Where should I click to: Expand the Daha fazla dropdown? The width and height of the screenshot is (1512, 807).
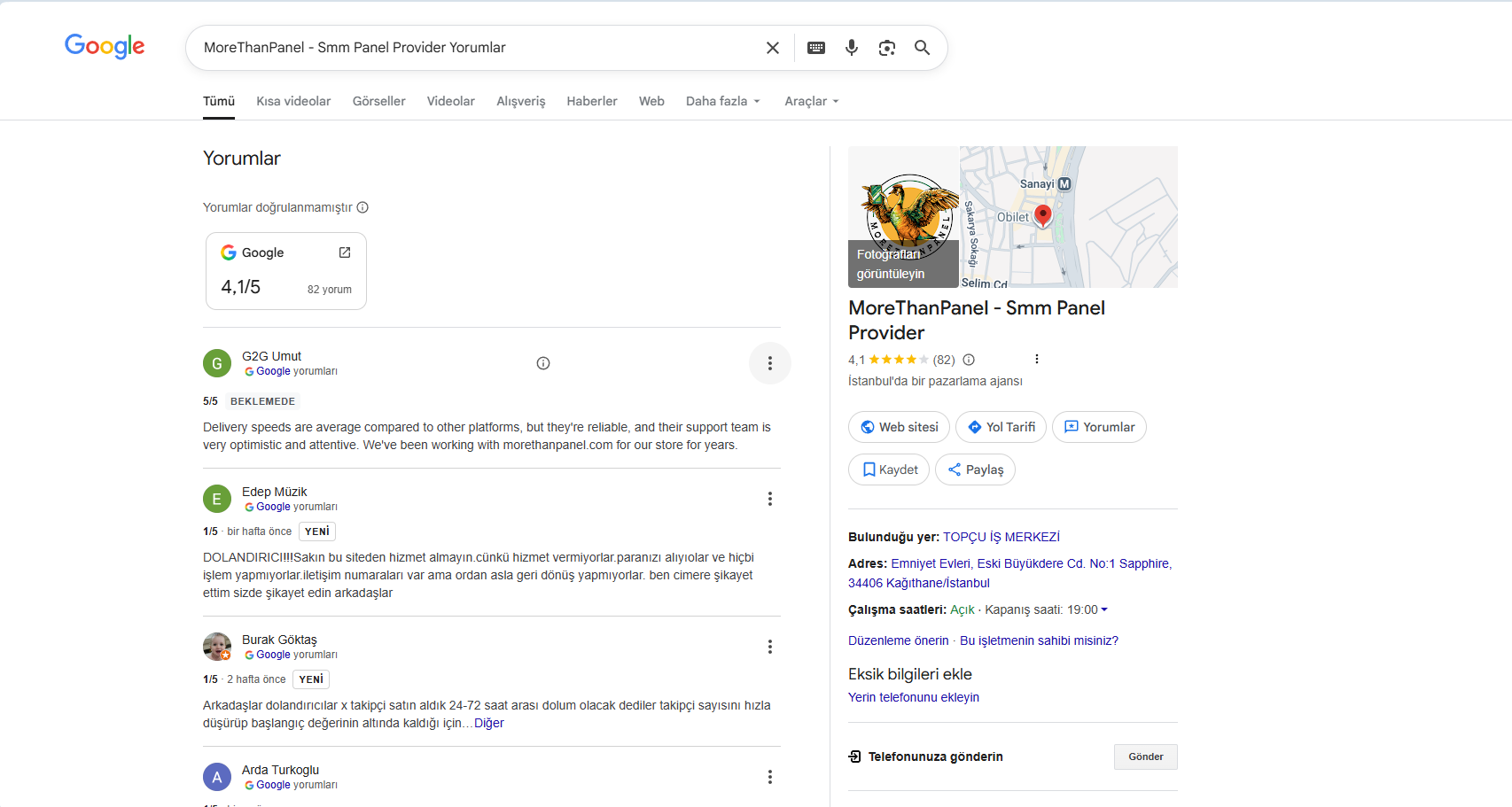(722, 101)
